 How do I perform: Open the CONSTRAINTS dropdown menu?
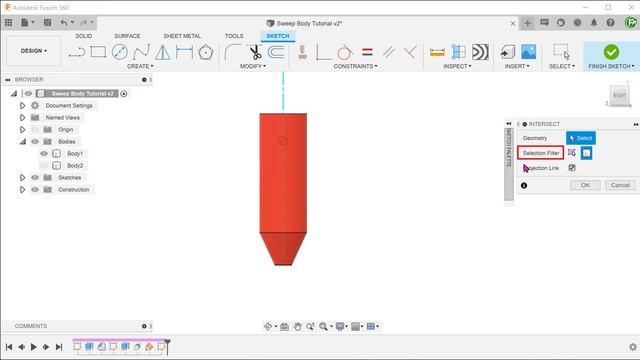[355, 66]
